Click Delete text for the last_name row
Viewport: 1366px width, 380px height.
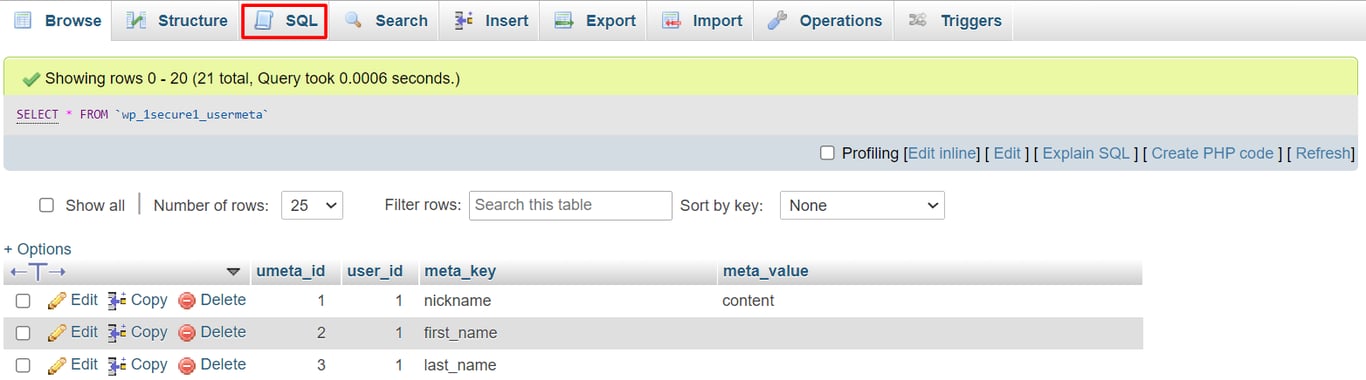coord(223,364)
